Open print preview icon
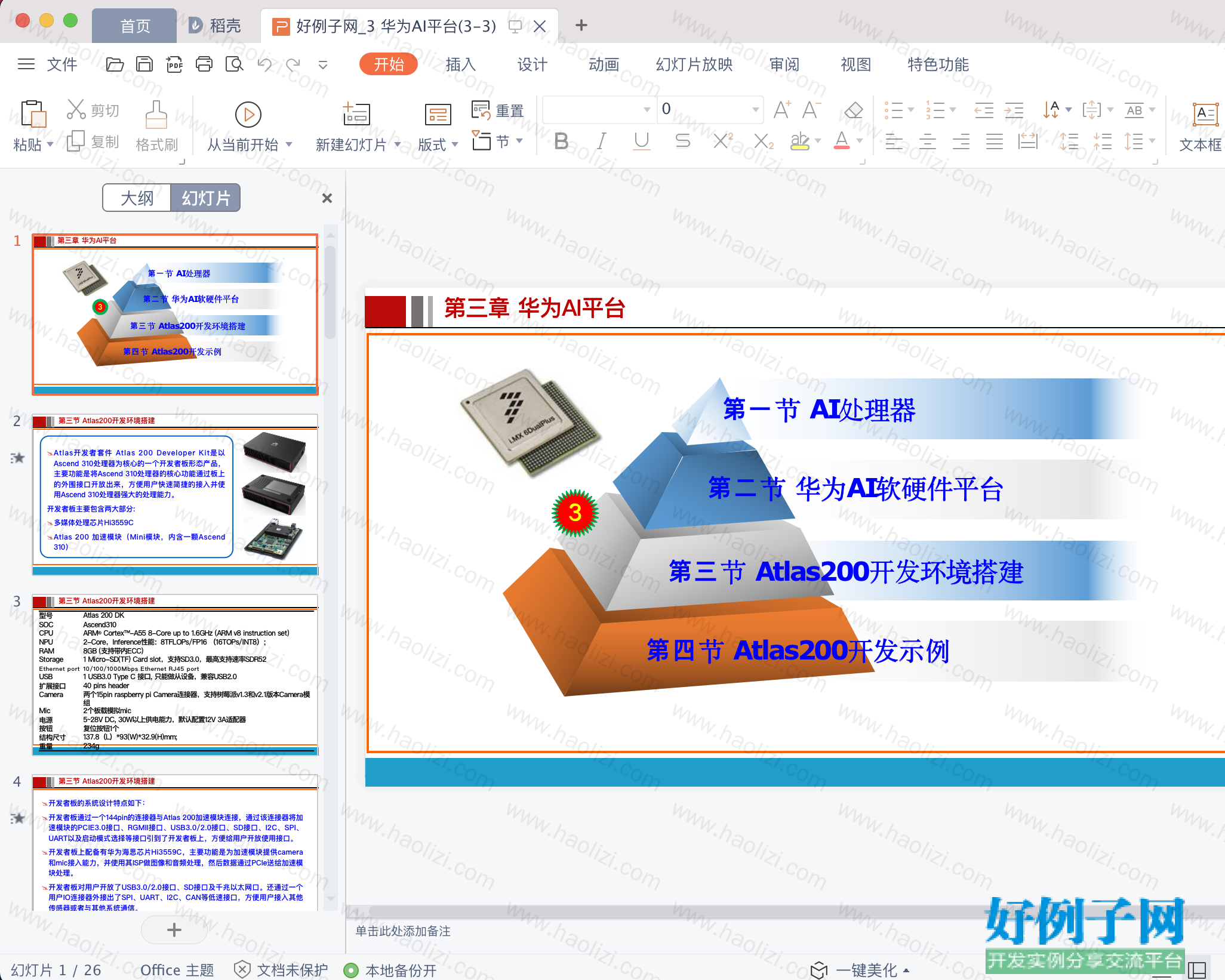The width and height of the screenshot is (1225, 980). coord(234,64)
